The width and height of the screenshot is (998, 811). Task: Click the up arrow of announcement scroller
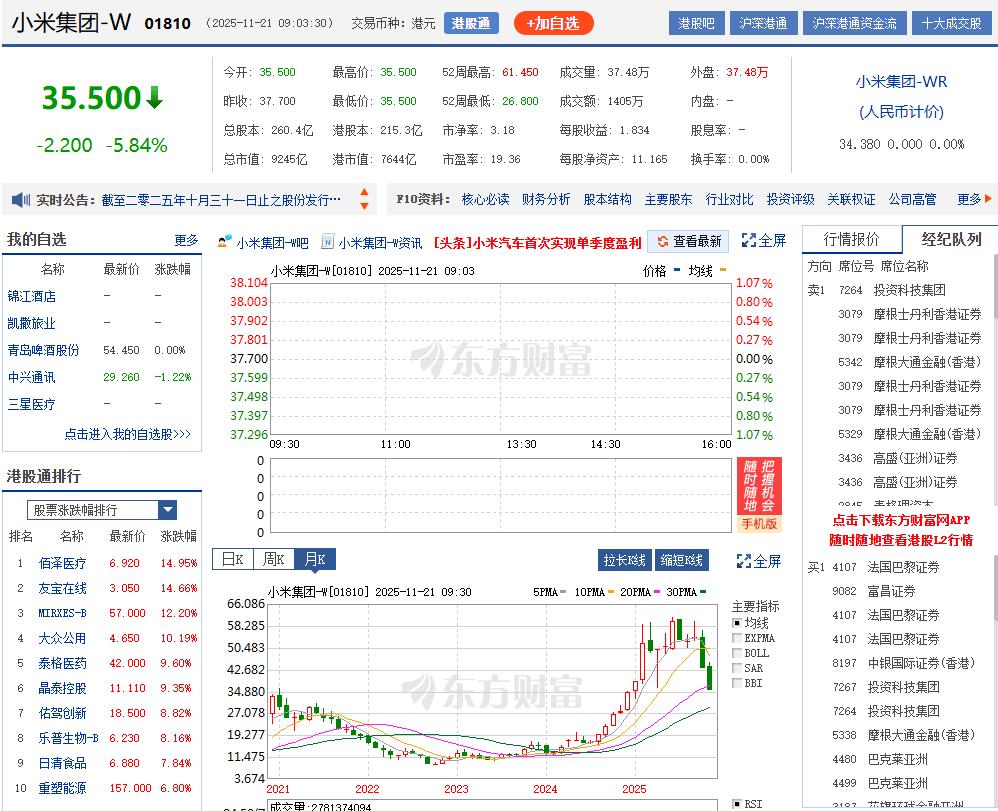pos(365,192)
